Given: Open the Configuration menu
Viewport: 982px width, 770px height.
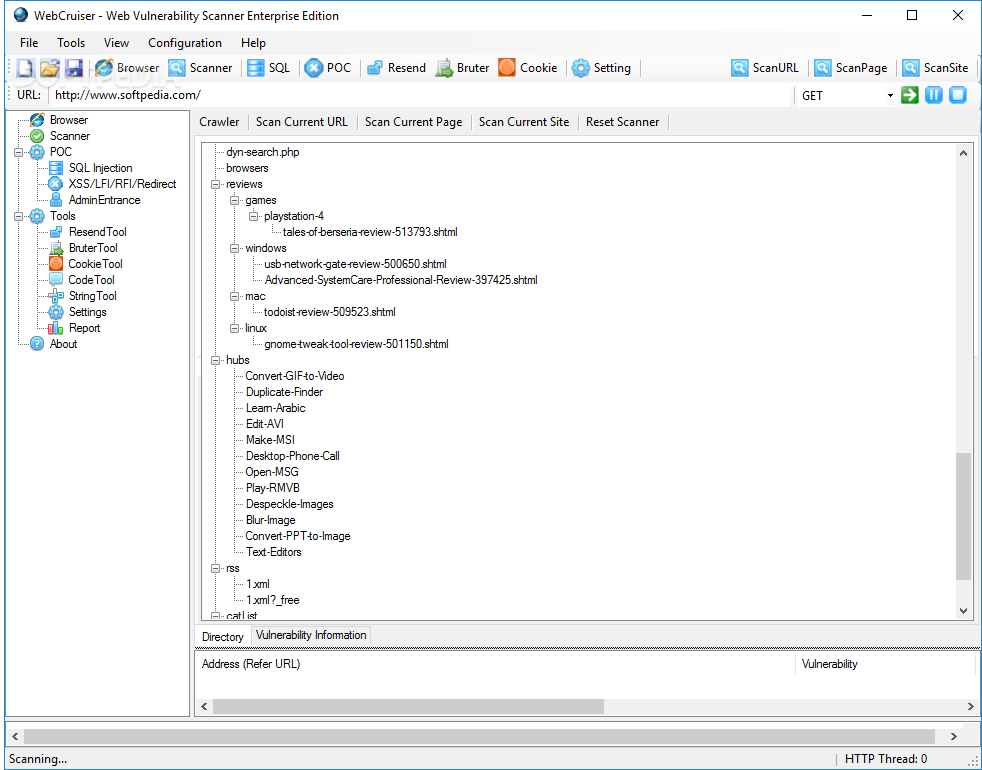Looking at the screenshot, I should point(185,43).
